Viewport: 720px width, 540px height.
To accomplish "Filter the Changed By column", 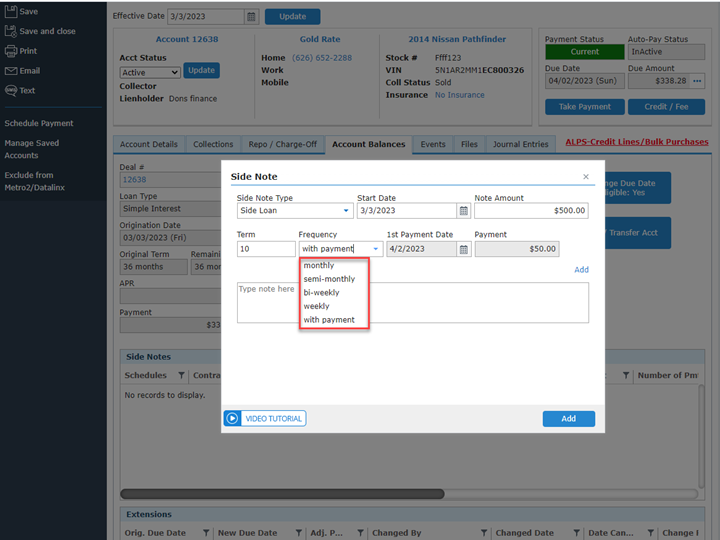I will click(484, 533).
